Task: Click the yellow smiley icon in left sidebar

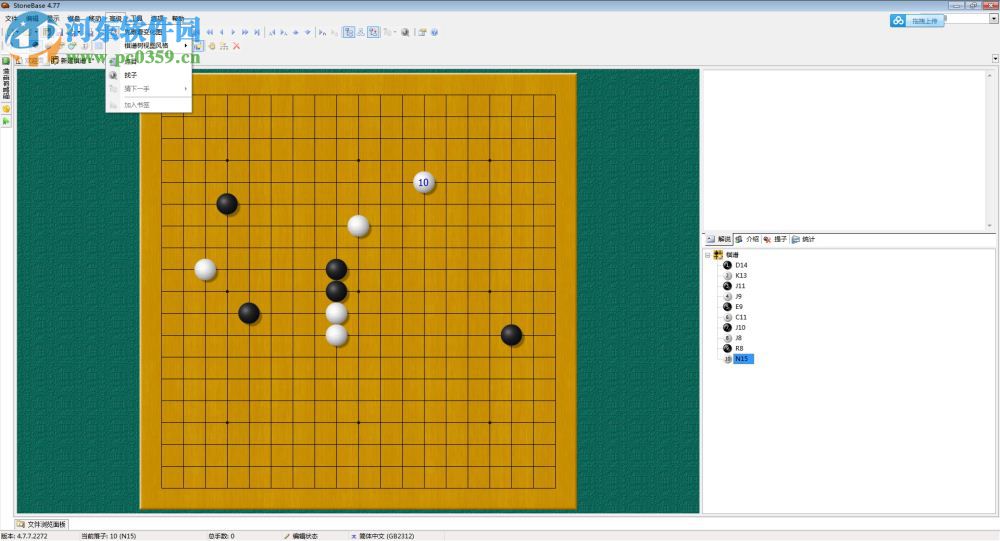Action: [x=6, y=109]
